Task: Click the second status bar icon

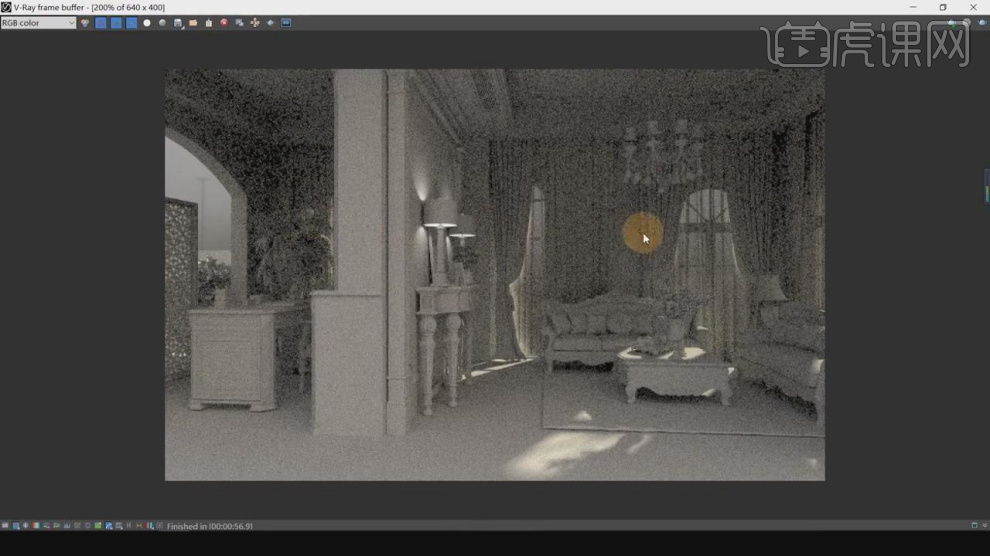Action: pos(16,526)
